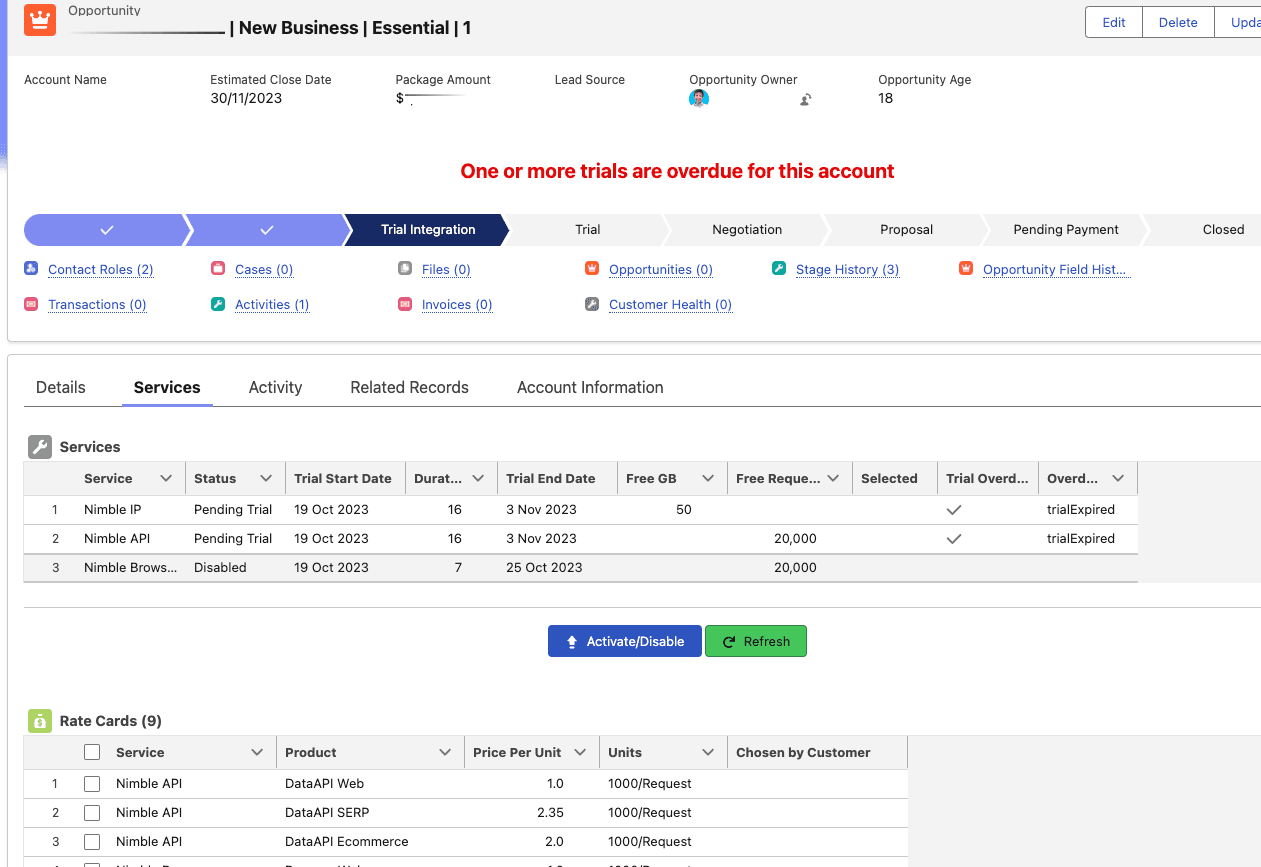
Task: Click the Trial Start Date column header
Action: (x=345, y=478)
